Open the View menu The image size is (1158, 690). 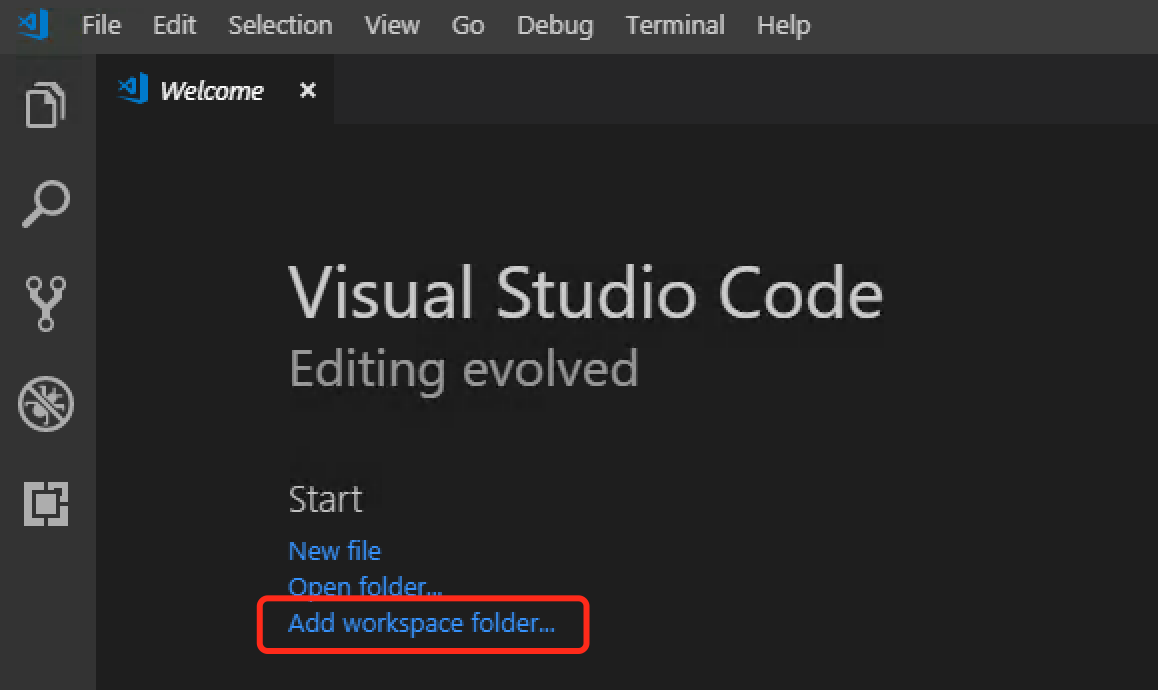pos(392,25)
